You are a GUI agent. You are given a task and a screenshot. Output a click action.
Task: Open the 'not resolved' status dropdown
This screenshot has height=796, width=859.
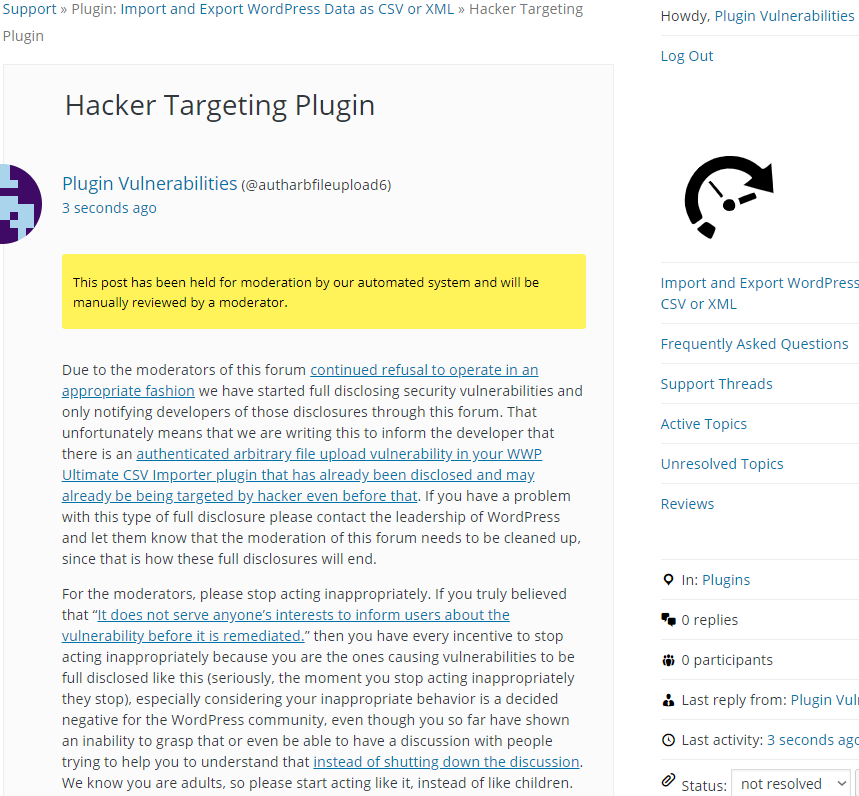coord(791,783)
